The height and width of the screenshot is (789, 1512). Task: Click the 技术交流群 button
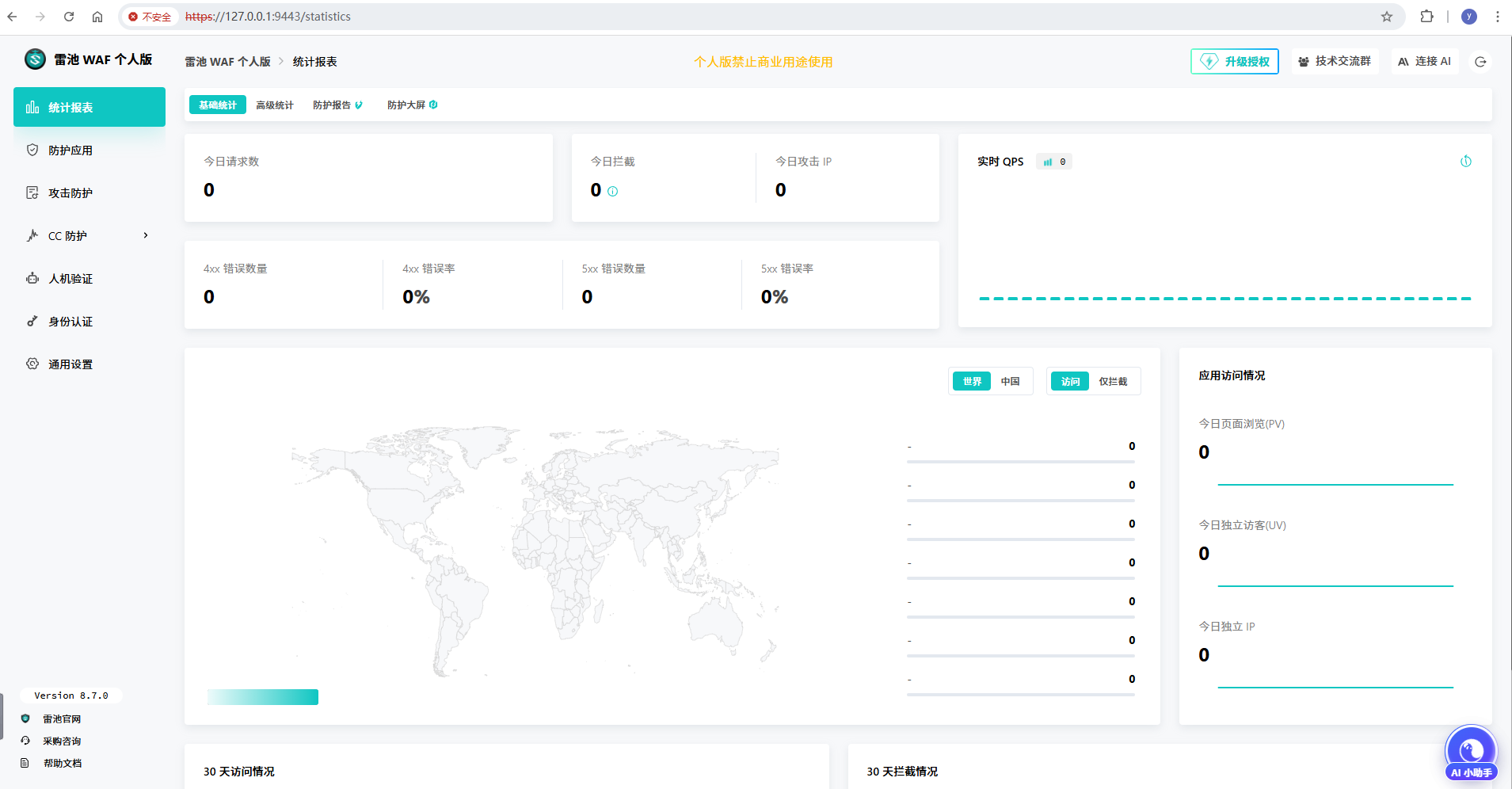(x=1335, y=61)
